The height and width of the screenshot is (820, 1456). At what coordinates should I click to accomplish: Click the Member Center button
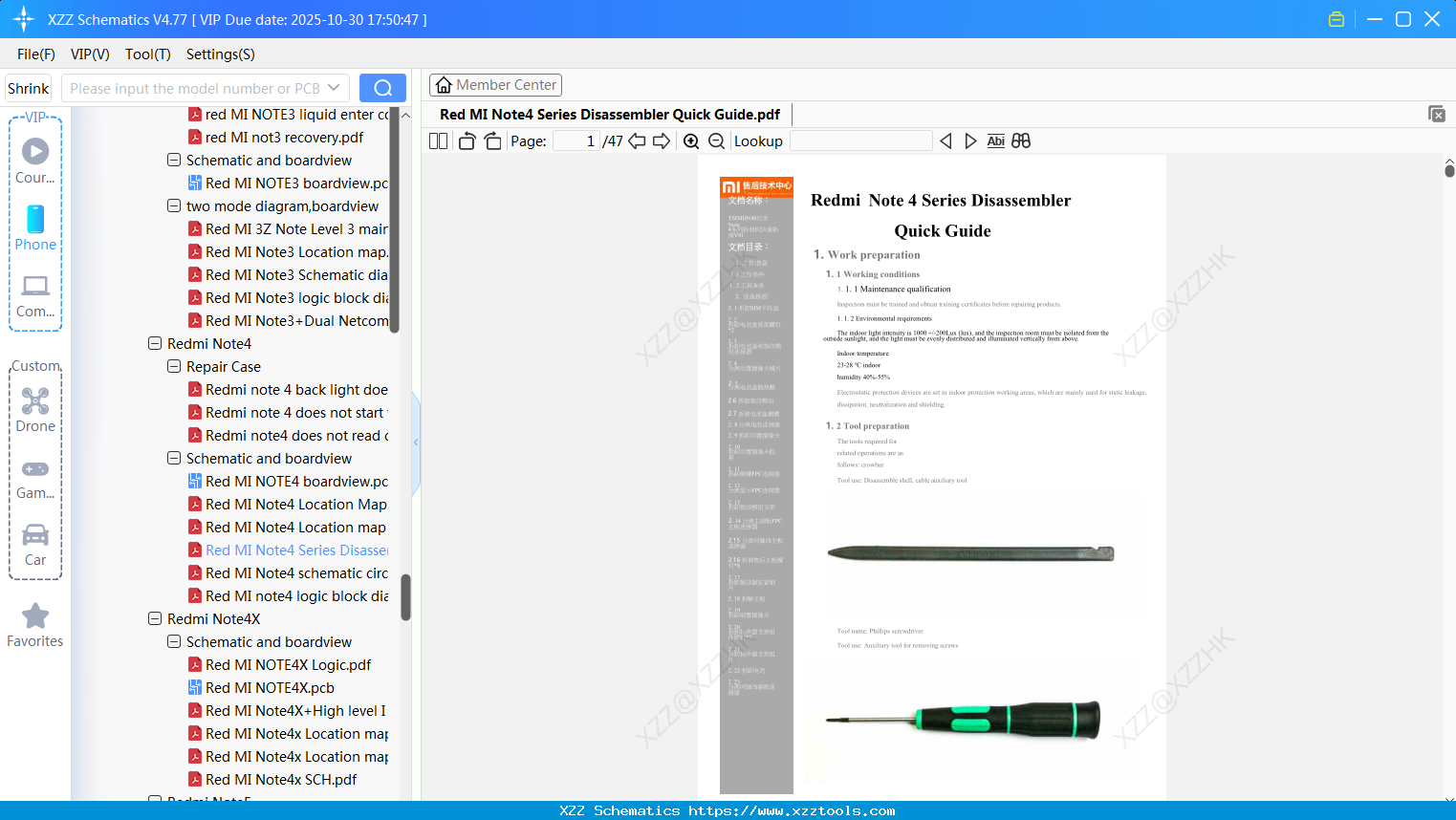[x=495, y=85]
